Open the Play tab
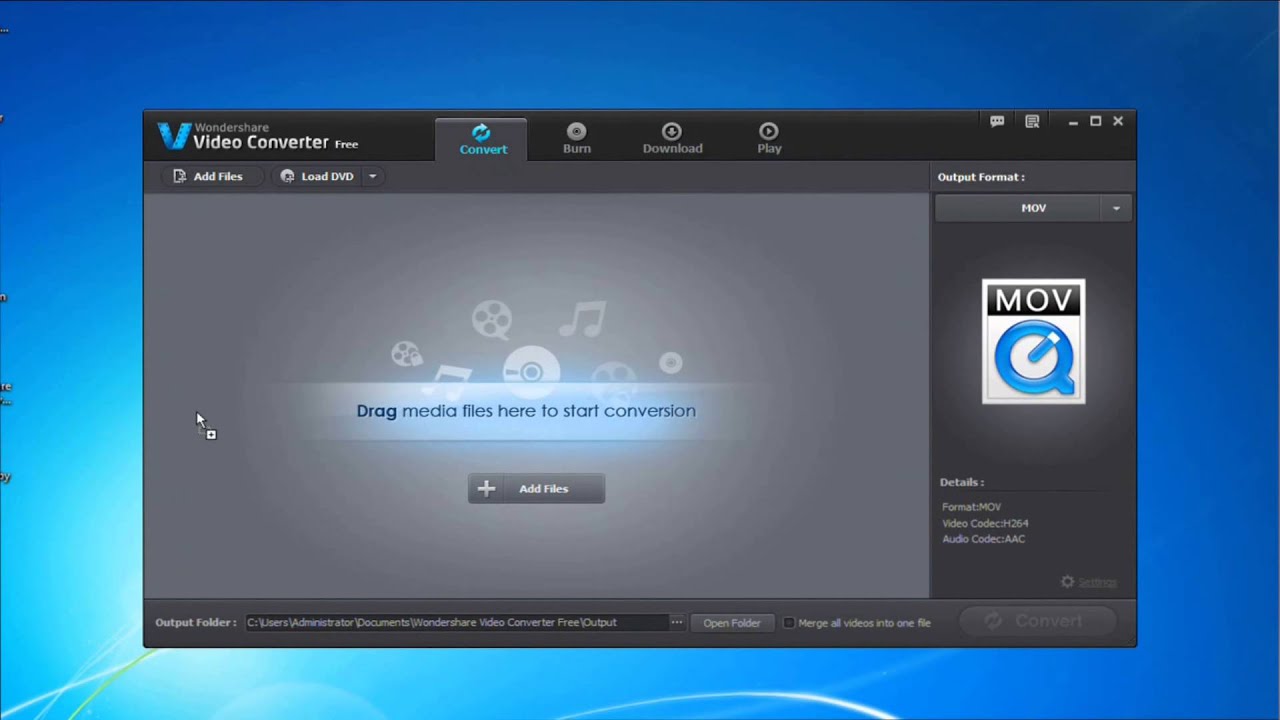 point(769,139)
